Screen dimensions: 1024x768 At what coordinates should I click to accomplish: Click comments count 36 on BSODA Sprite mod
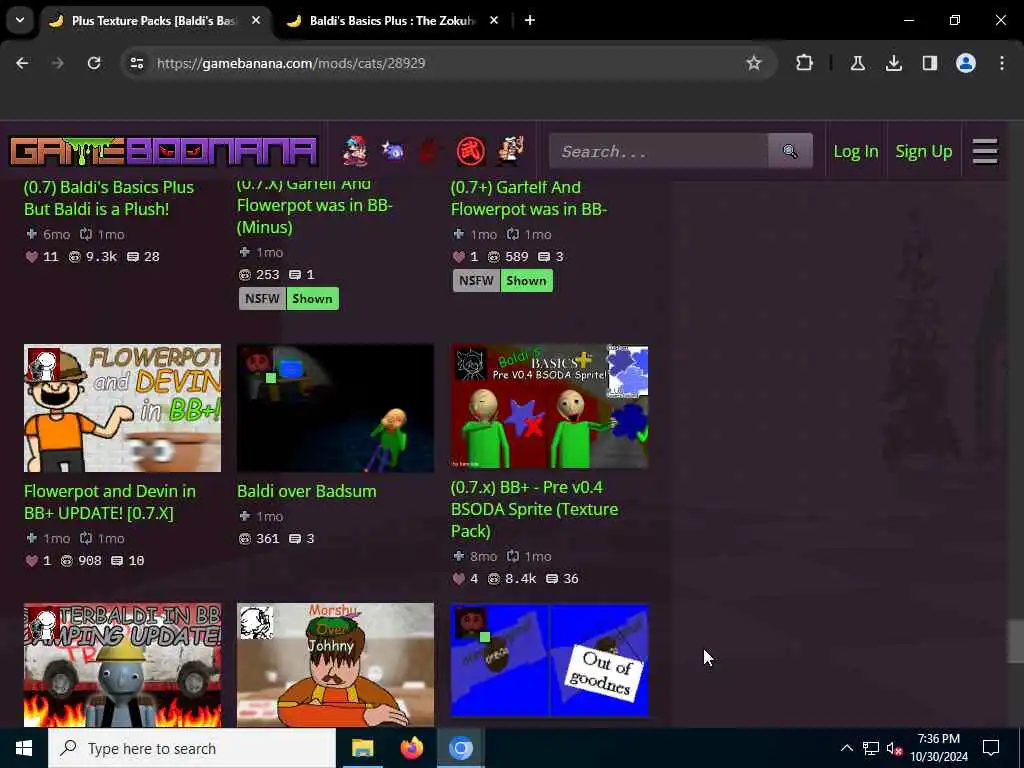[x=562, y=579]
